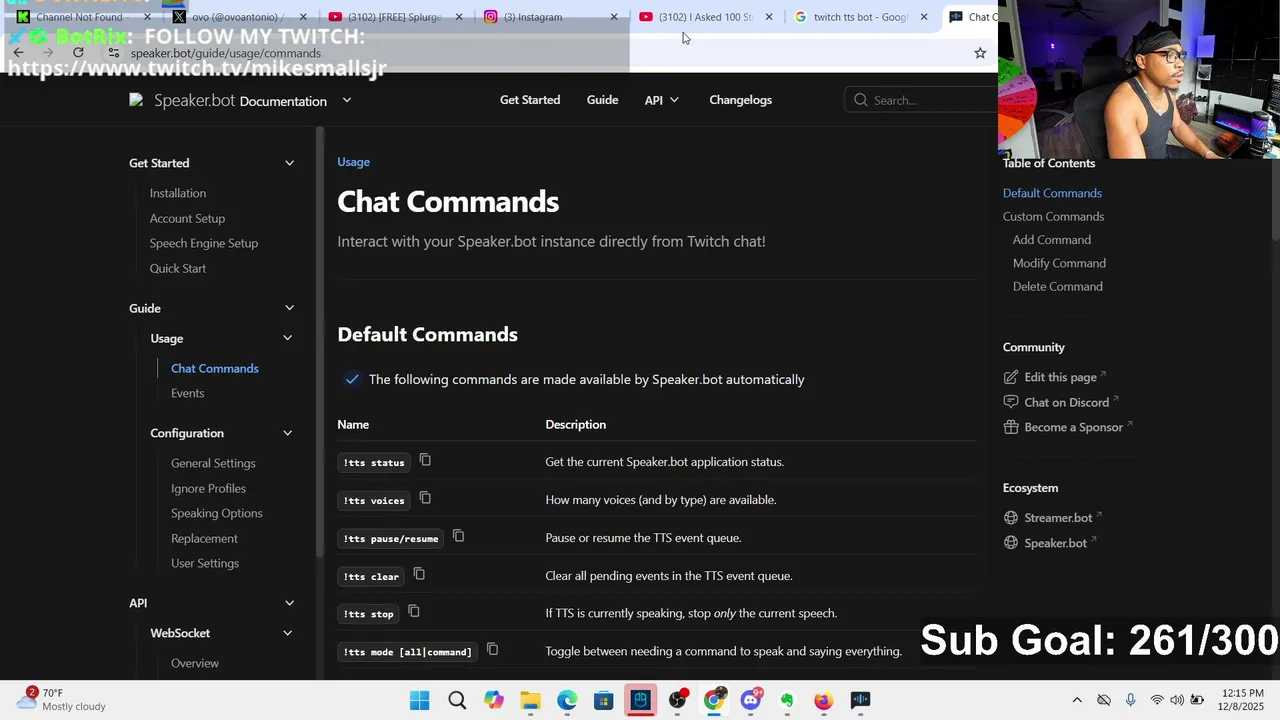The image size is (1280, 720).
Task: Go back with the browser back arrow
Action: (x=18, y=53)
